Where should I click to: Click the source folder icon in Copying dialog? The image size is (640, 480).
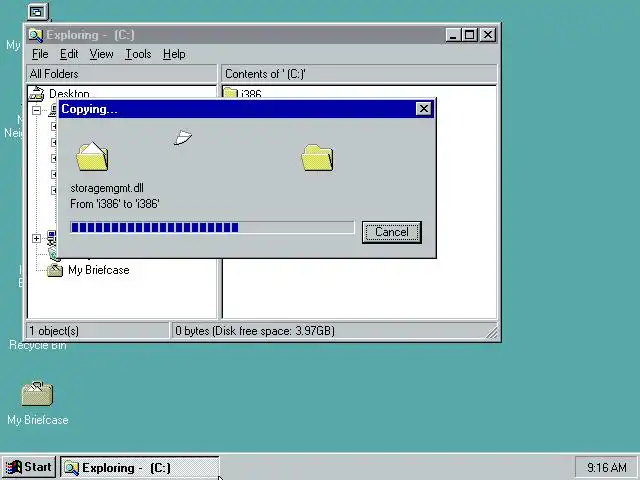[x=92, y=157]
